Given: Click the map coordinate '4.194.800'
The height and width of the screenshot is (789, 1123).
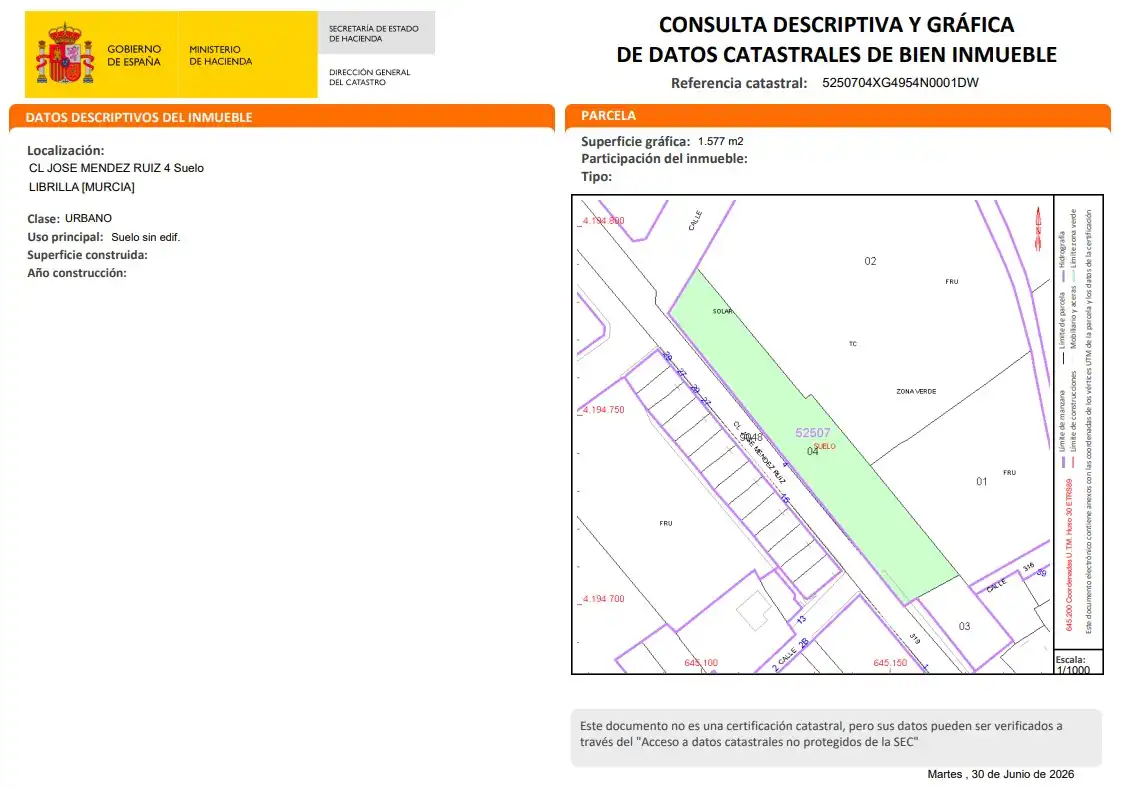Looking at the screenshot, I should (x=603, y=221).
